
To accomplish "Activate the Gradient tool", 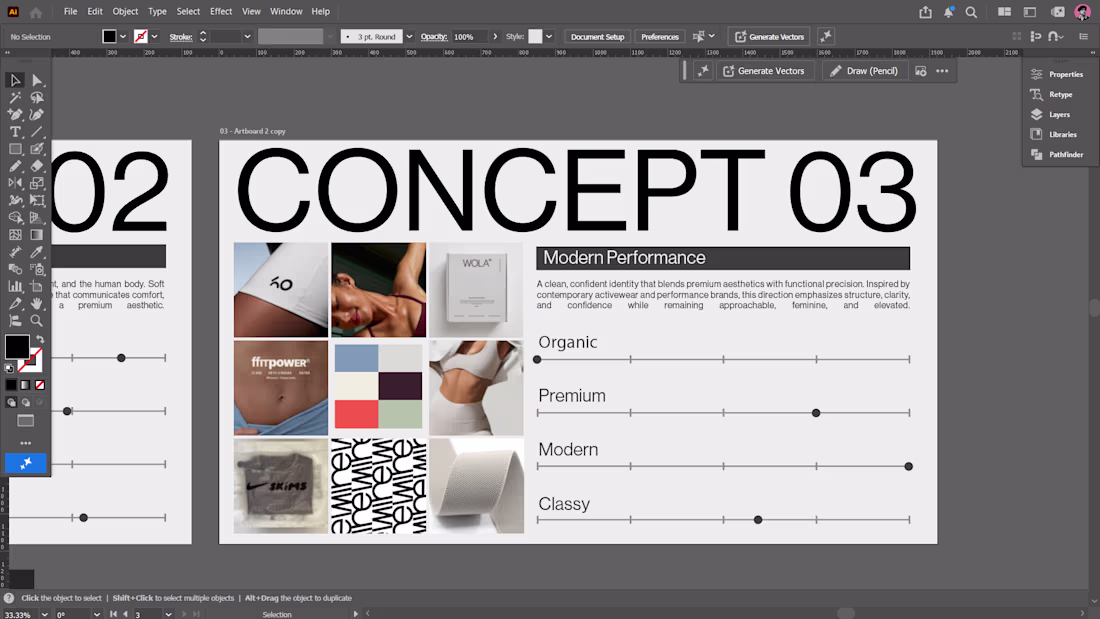I will pyautogui.click(x=37, y=235).
